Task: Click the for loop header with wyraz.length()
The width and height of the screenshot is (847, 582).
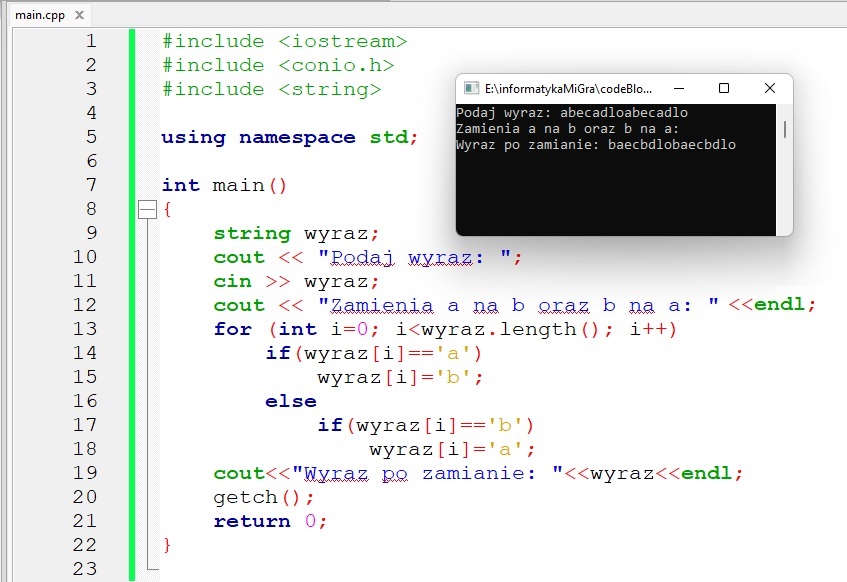Action: (x=446, y=329)
